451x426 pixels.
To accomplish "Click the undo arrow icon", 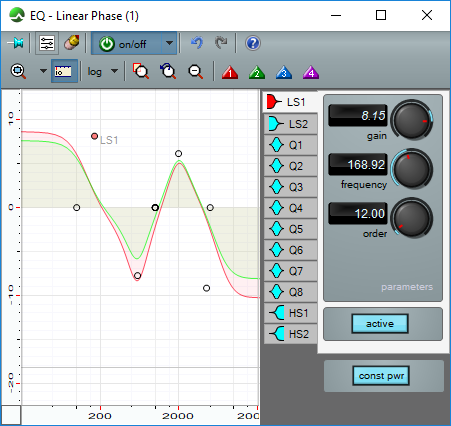I will (x=197, y=43).
